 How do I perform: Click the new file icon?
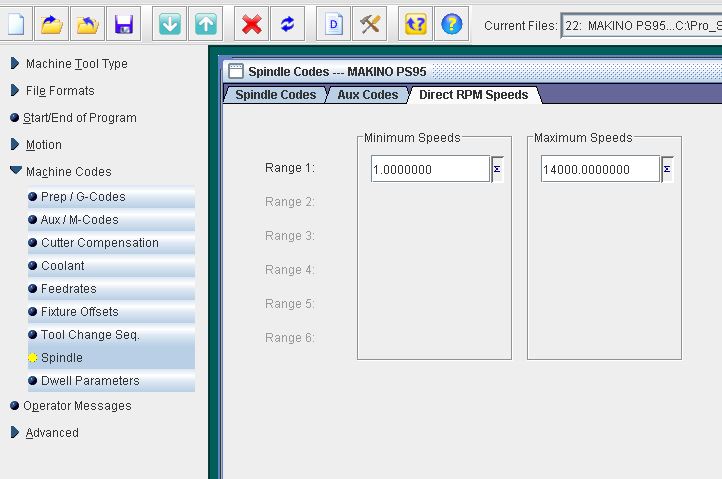[16, 24]
